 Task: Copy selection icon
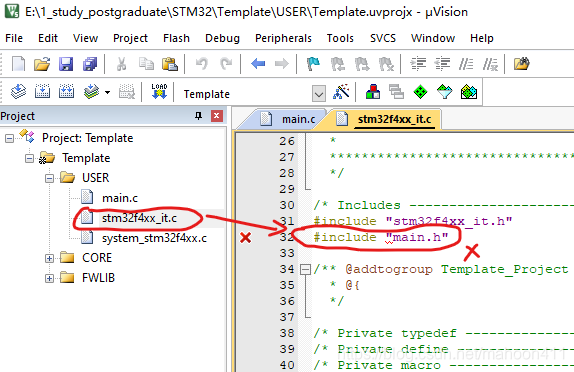click(x=146, y=64)
